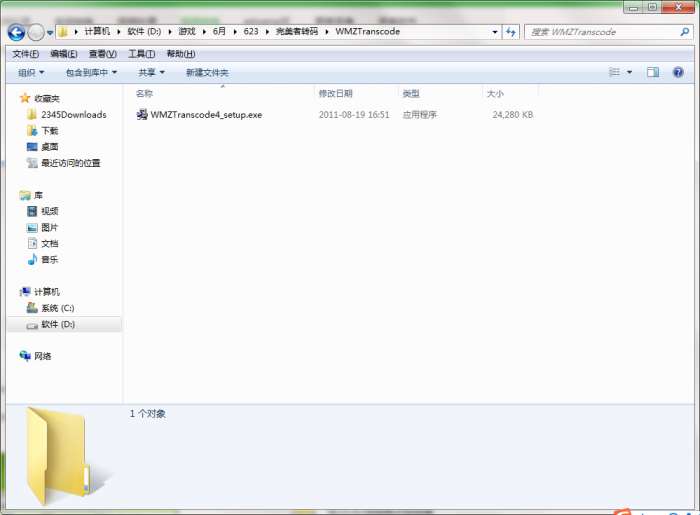This screenshot has height=515, width=700.
Task: Expand the chevron after 计算机 breadcrumb
Action: pos(119,32)
